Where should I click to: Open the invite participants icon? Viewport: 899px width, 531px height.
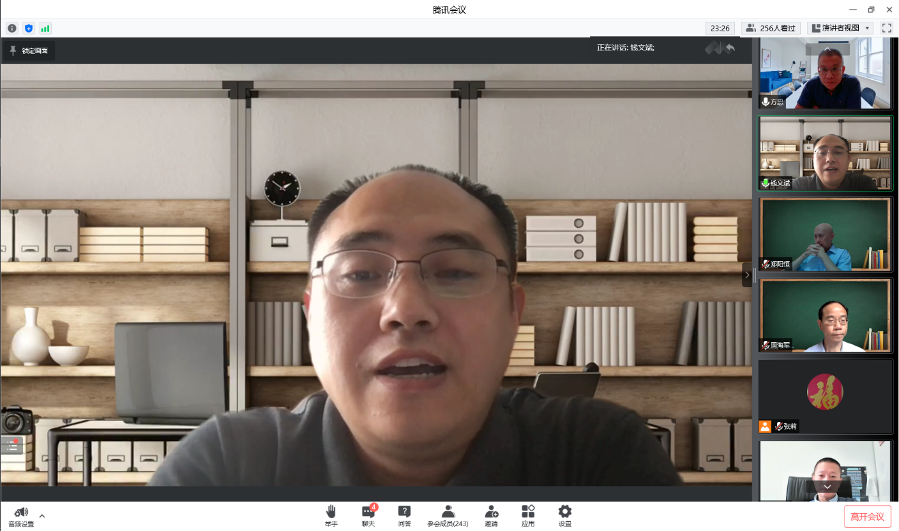click(x=491, y=512)
